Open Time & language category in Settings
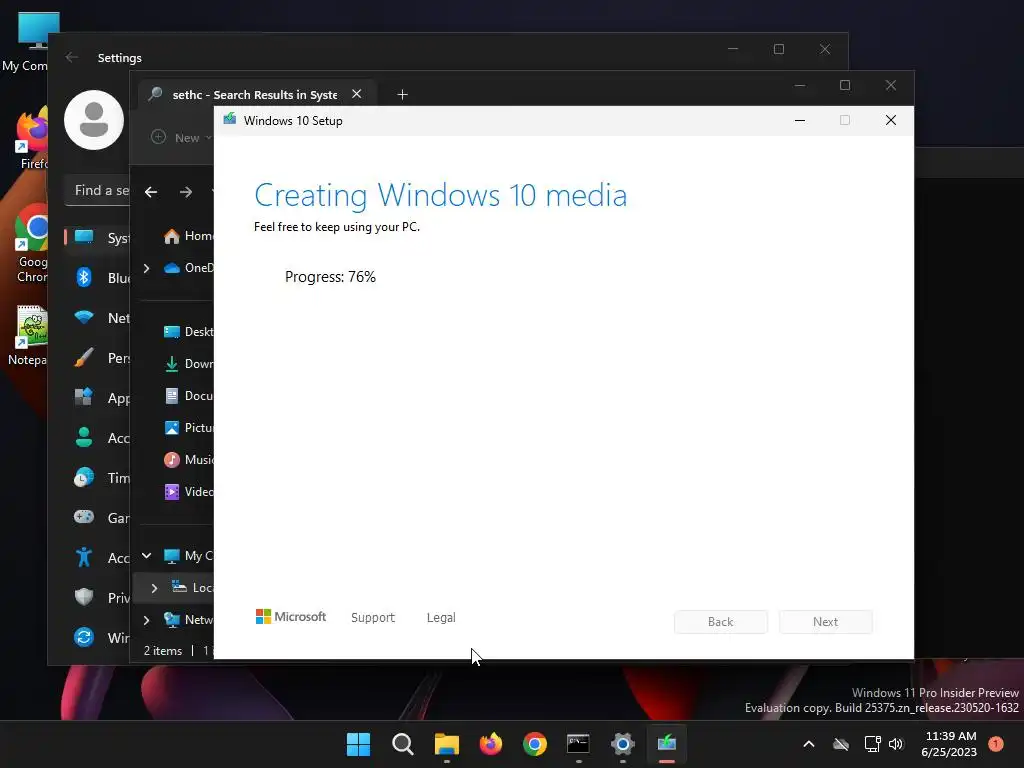Image resolution: width=1024 pixels, height=768 pixels. click(x=98, y=477)
